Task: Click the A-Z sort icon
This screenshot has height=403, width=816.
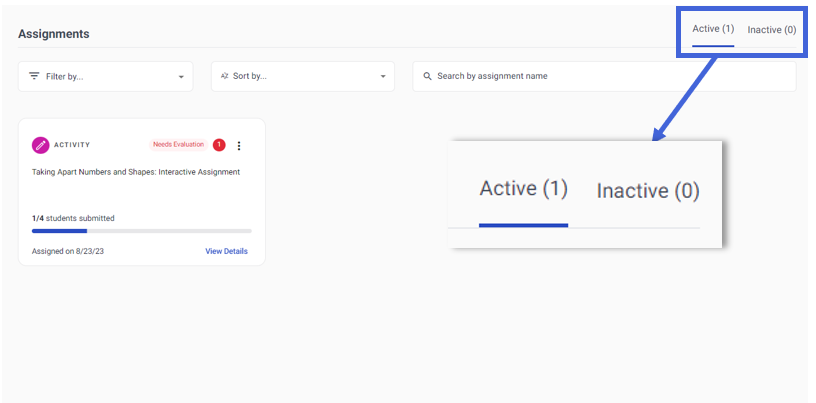Action: 224,76
